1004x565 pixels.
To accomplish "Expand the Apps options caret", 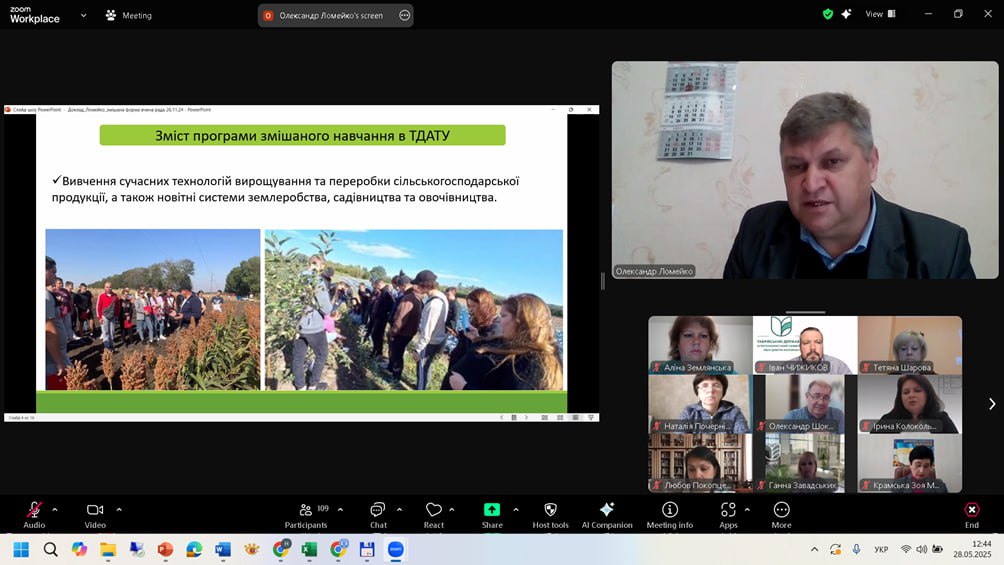I will coord(747,510).
